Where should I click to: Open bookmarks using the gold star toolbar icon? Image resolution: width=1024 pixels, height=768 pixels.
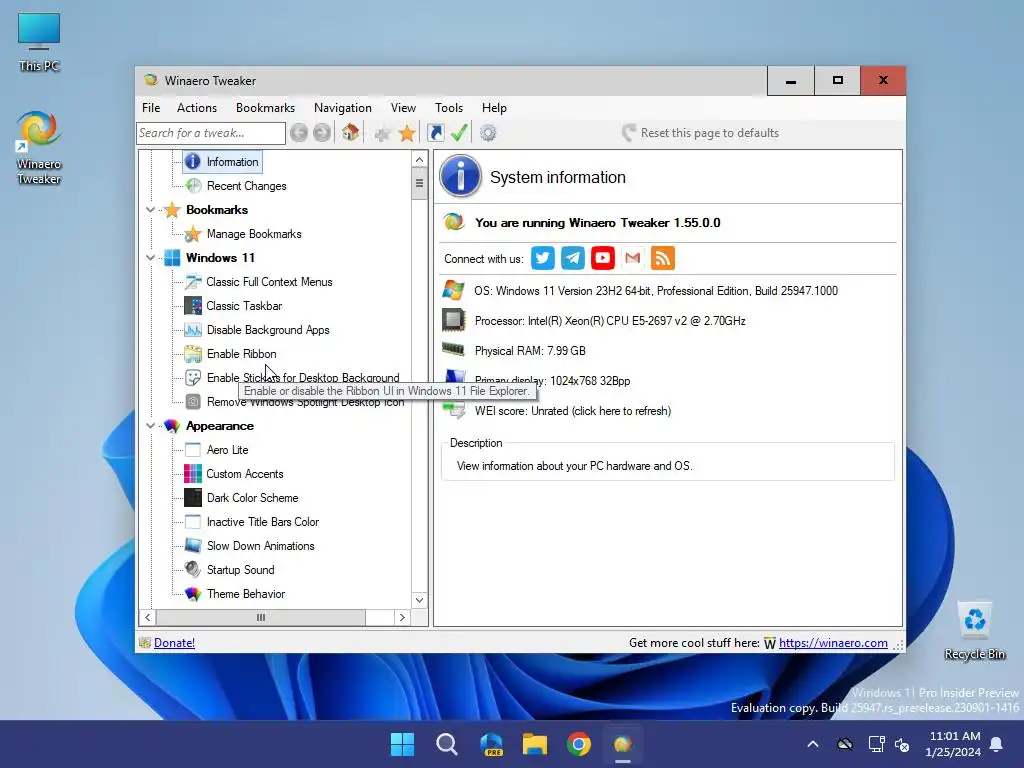[x=407, y=133]
